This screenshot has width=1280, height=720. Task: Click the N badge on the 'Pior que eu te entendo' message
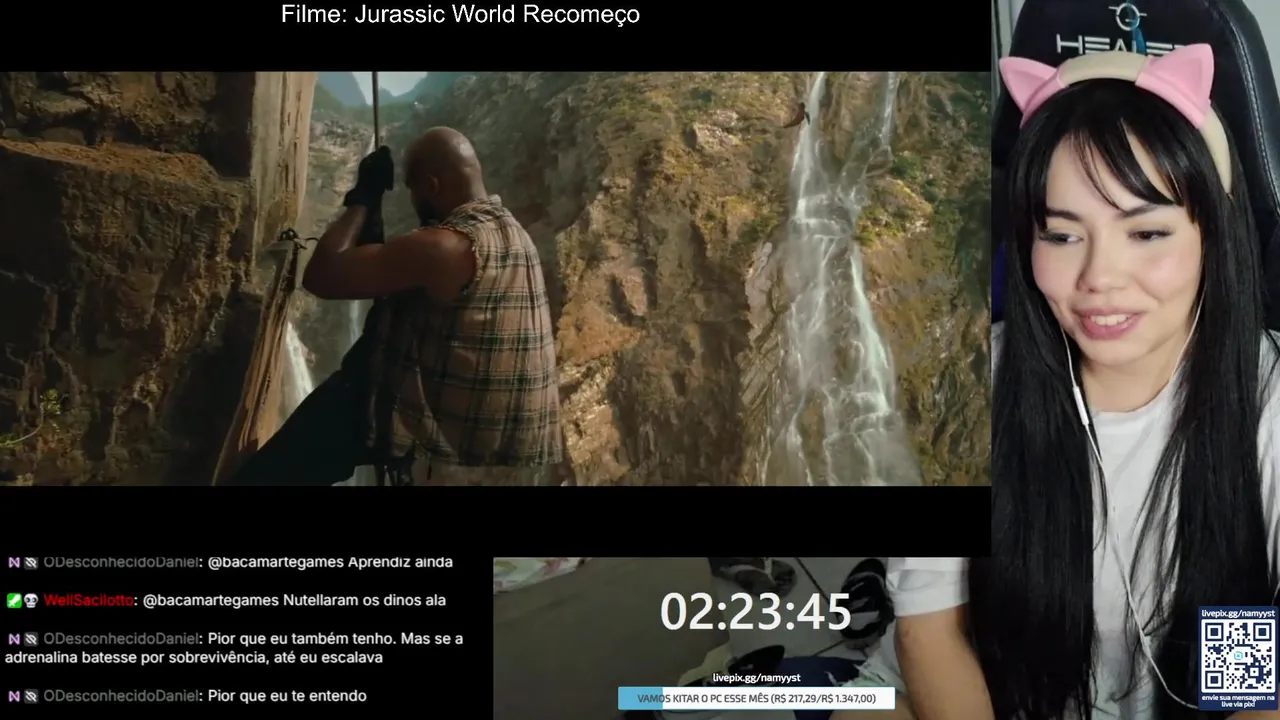click(14, 695)
